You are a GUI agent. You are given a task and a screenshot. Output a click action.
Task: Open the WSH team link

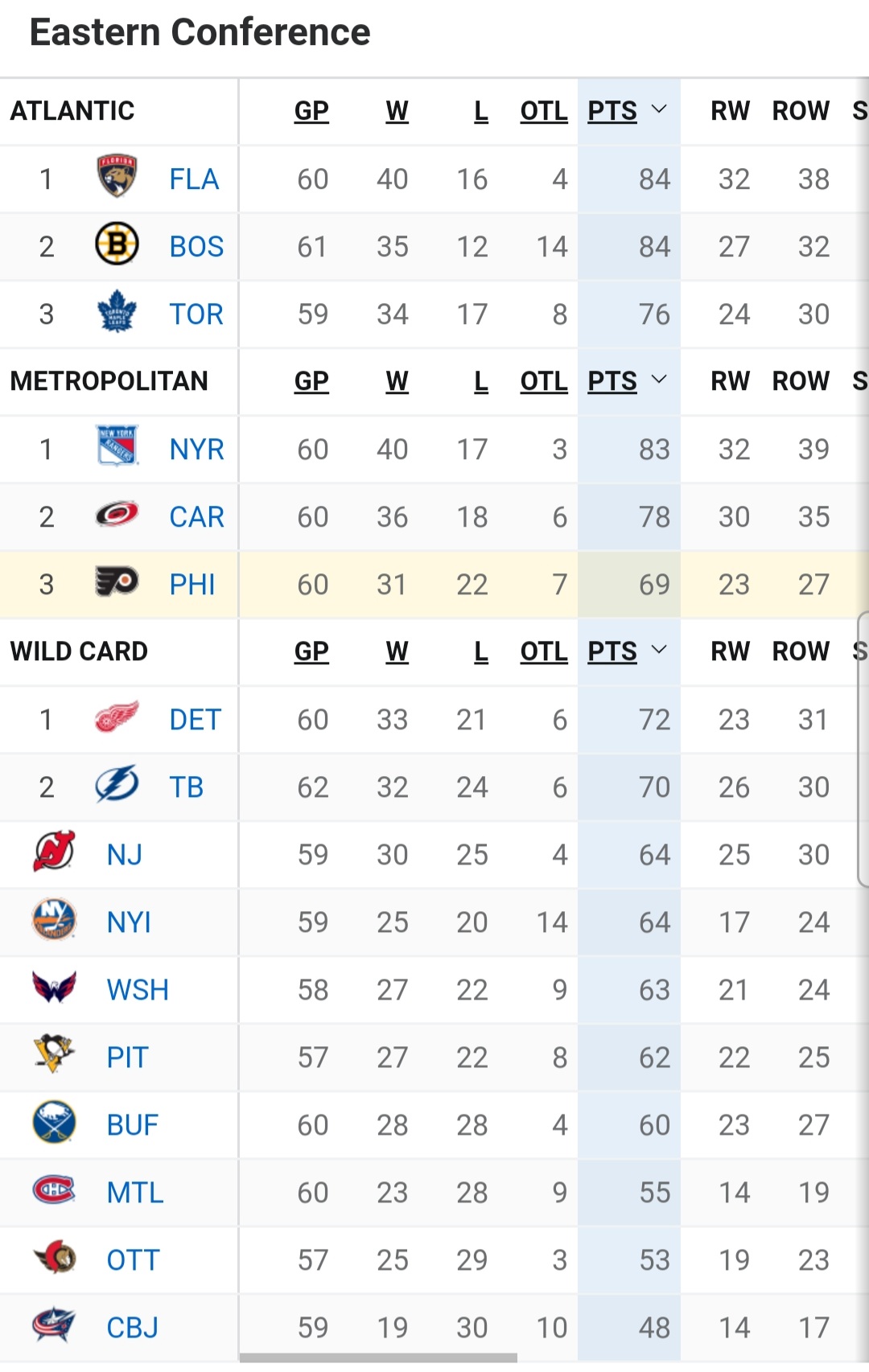[x=138, y=990]
